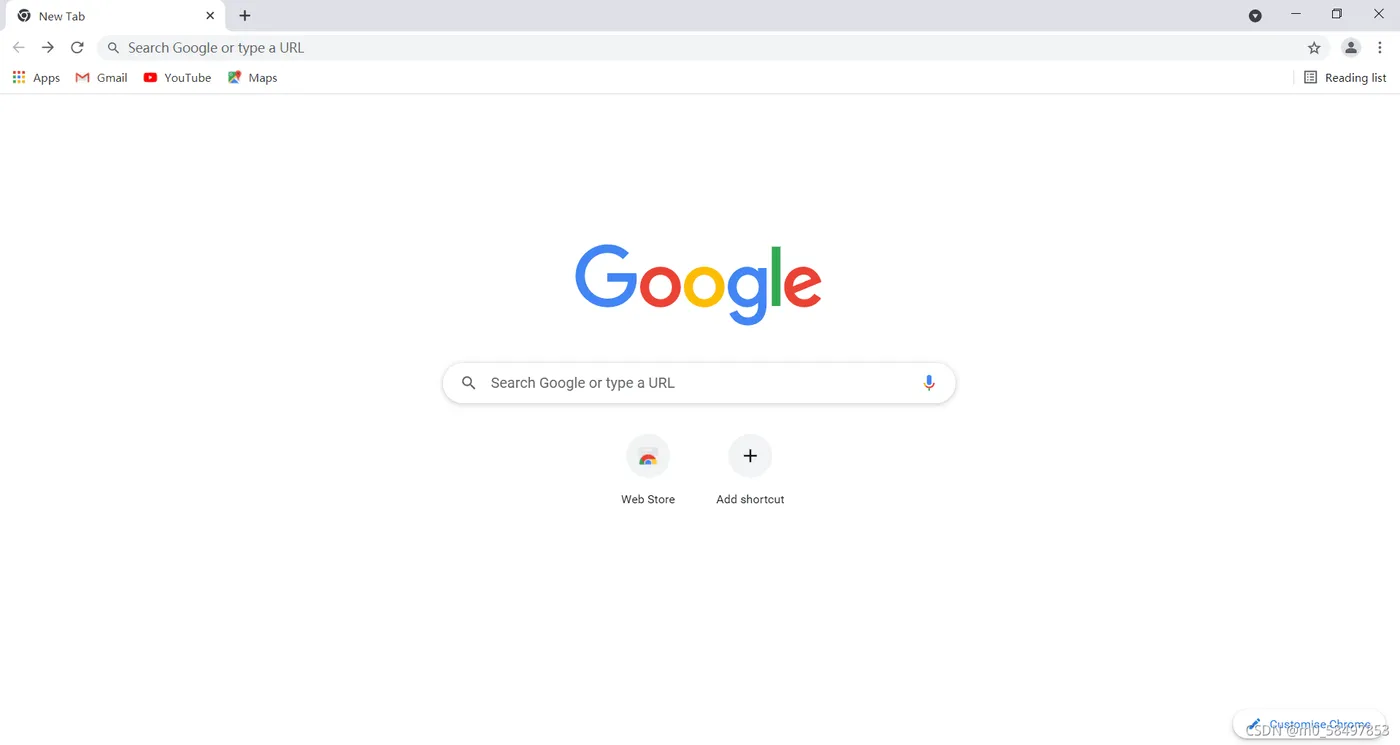Open the profile avatar icon
Viewport: 1400px width, 745px height.
1350,47
